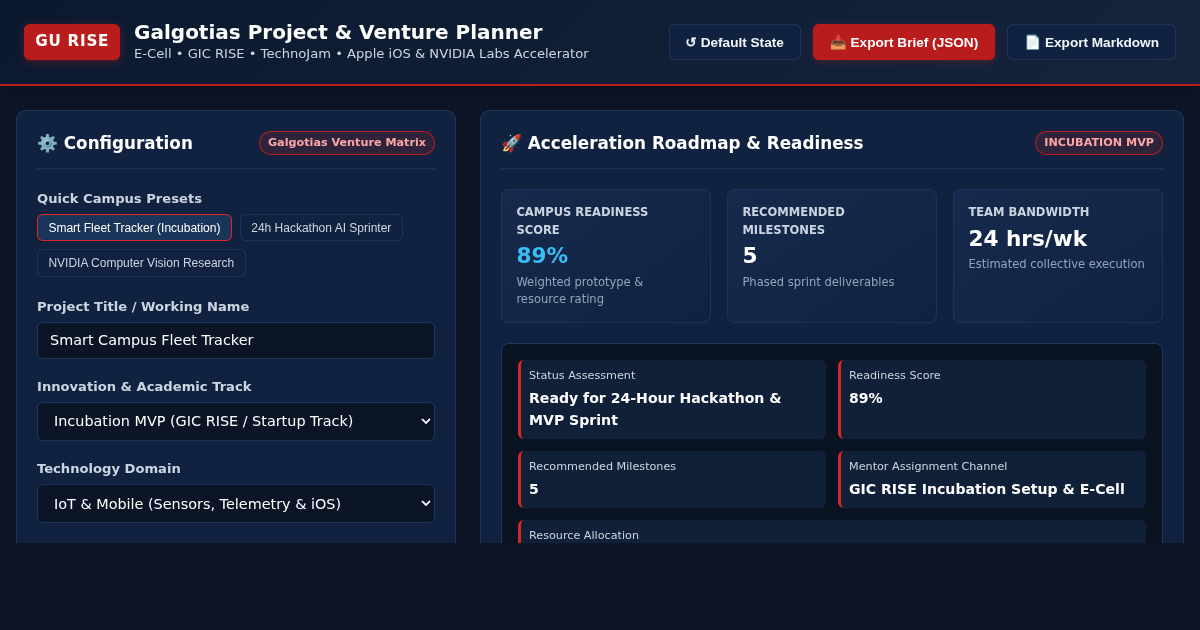Apply 24h Hackathon AI Sprinter preset
This screenshot has height=630, width=1200.
(321, 228)
